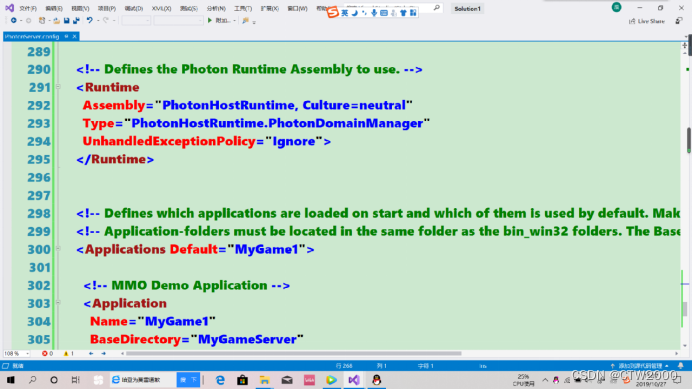
Task: Click the next issue right arrow
Action: 103,353
